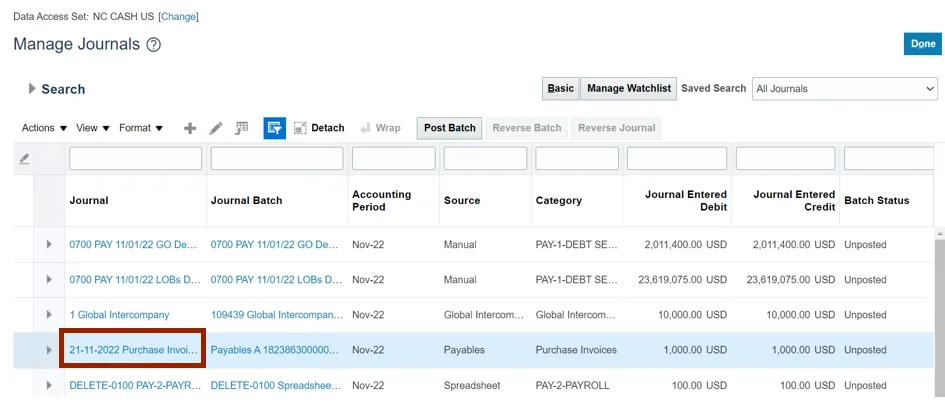945x404 pixels.
Task: Expand the 21-11-2022 Purchase Invoices row
Action: pyautogui.click(x=49, y=350)
